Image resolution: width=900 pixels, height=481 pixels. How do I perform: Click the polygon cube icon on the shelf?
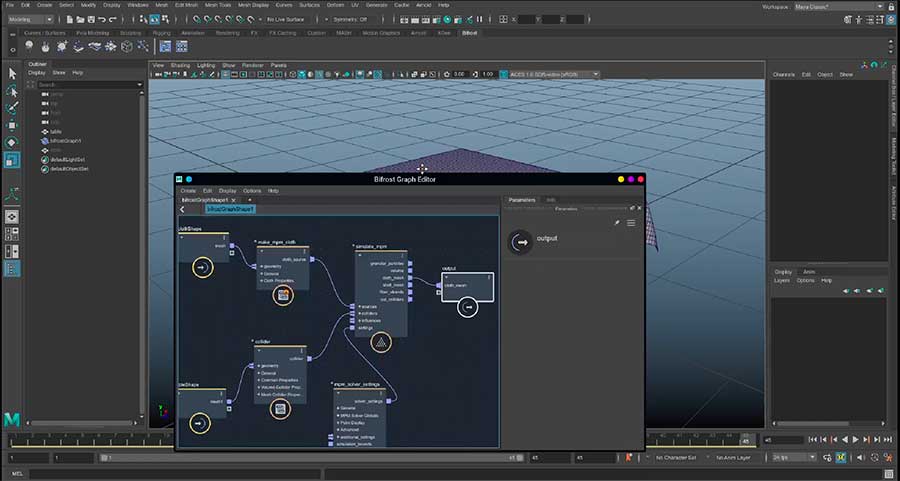click(127, 46)
